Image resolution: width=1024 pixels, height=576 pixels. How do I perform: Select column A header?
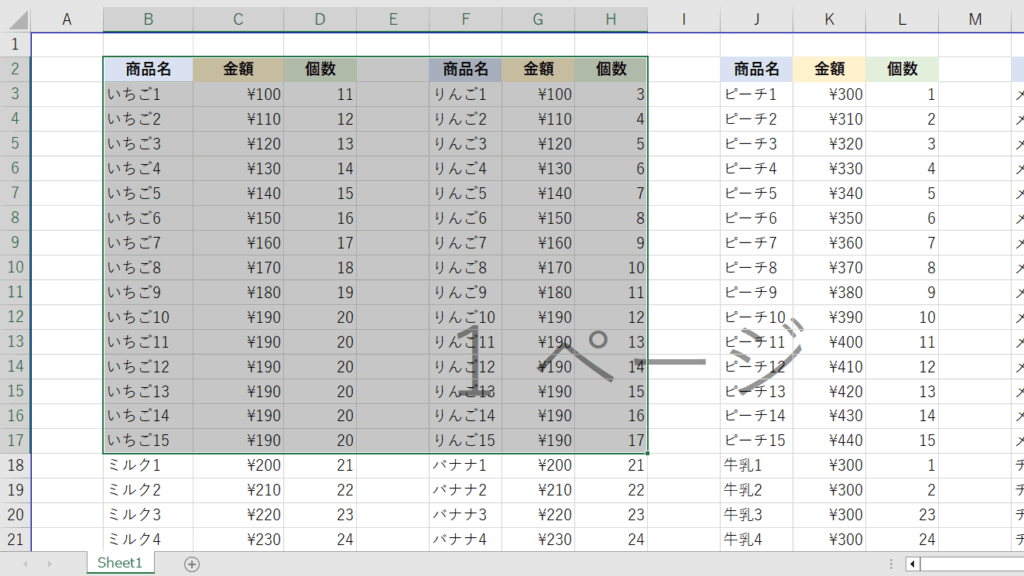(67, 20)
